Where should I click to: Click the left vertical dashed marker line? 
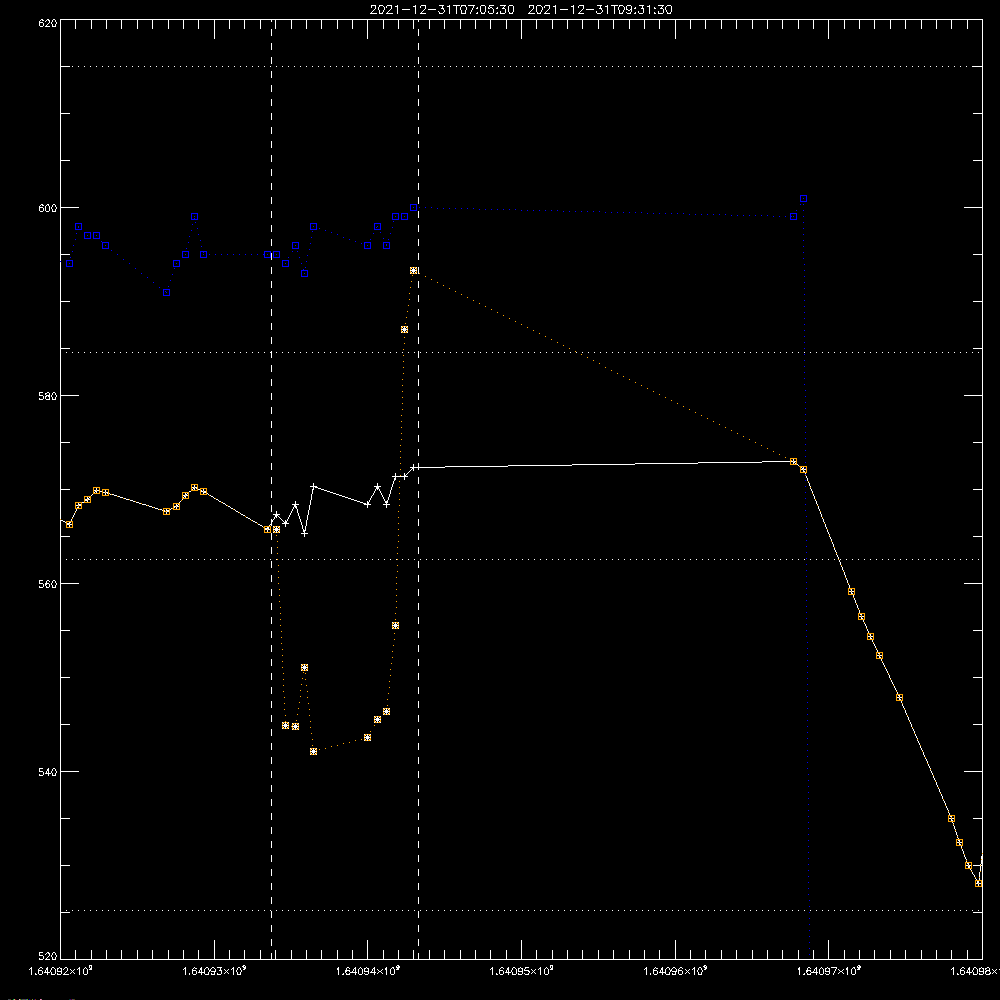click(272, 488)
